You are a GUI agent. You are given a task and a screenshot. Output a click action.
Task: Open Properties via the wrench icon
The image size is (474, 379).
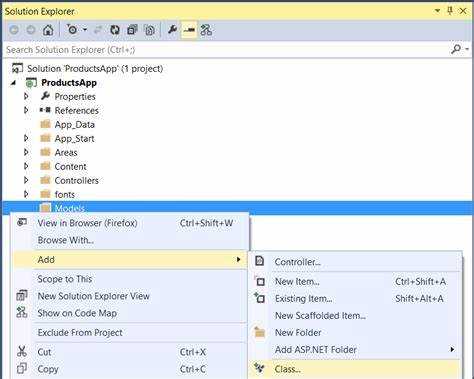172,30
